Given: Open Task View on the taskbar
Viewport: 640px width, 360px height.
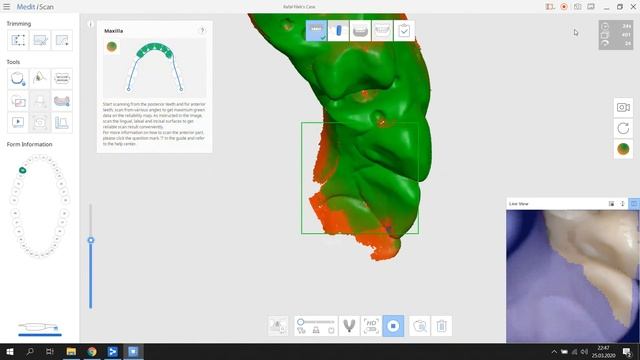Looking at the screenshot, I should pos(50,351).
